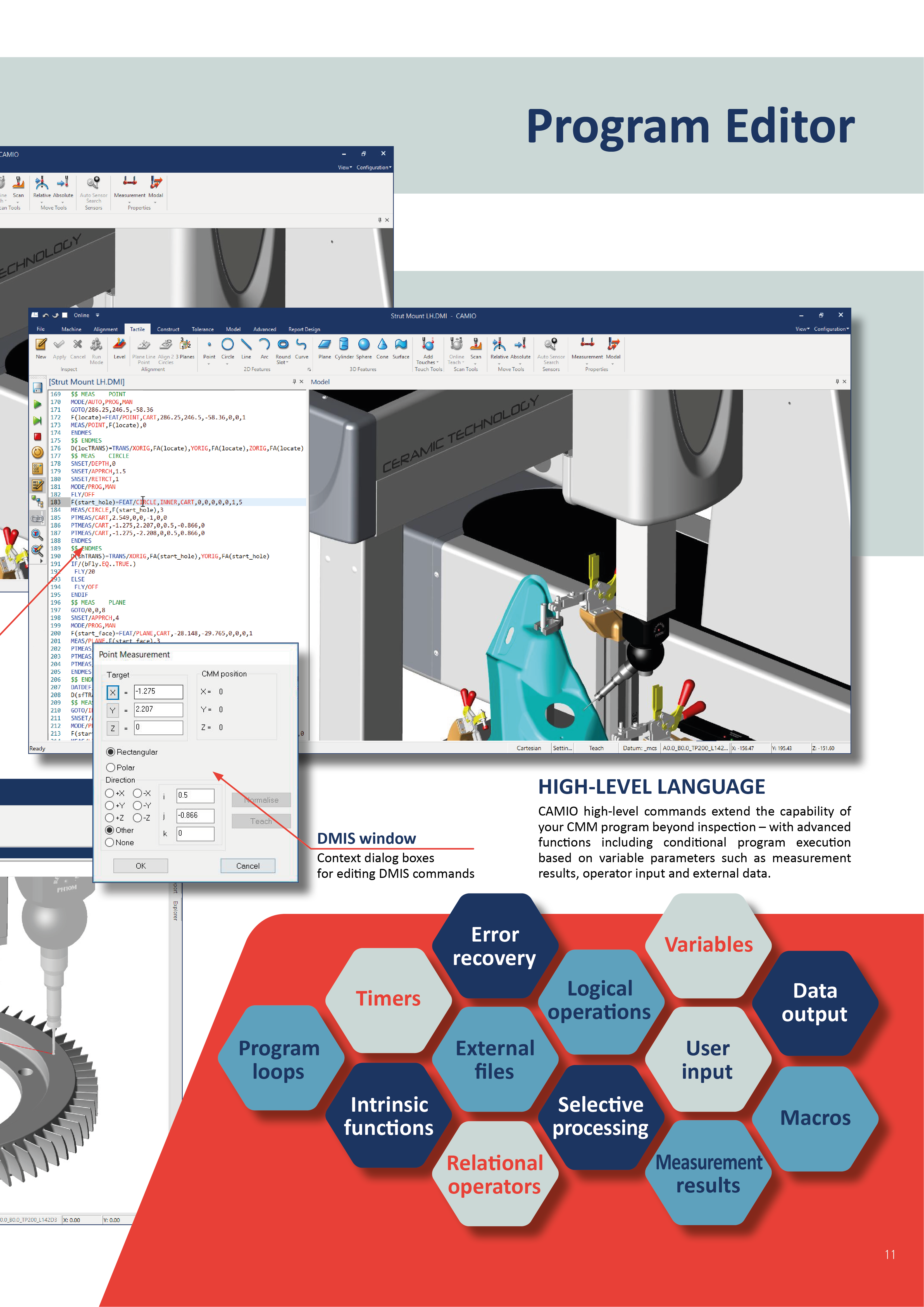Open the Report Design tab

[x=304, y=329]
